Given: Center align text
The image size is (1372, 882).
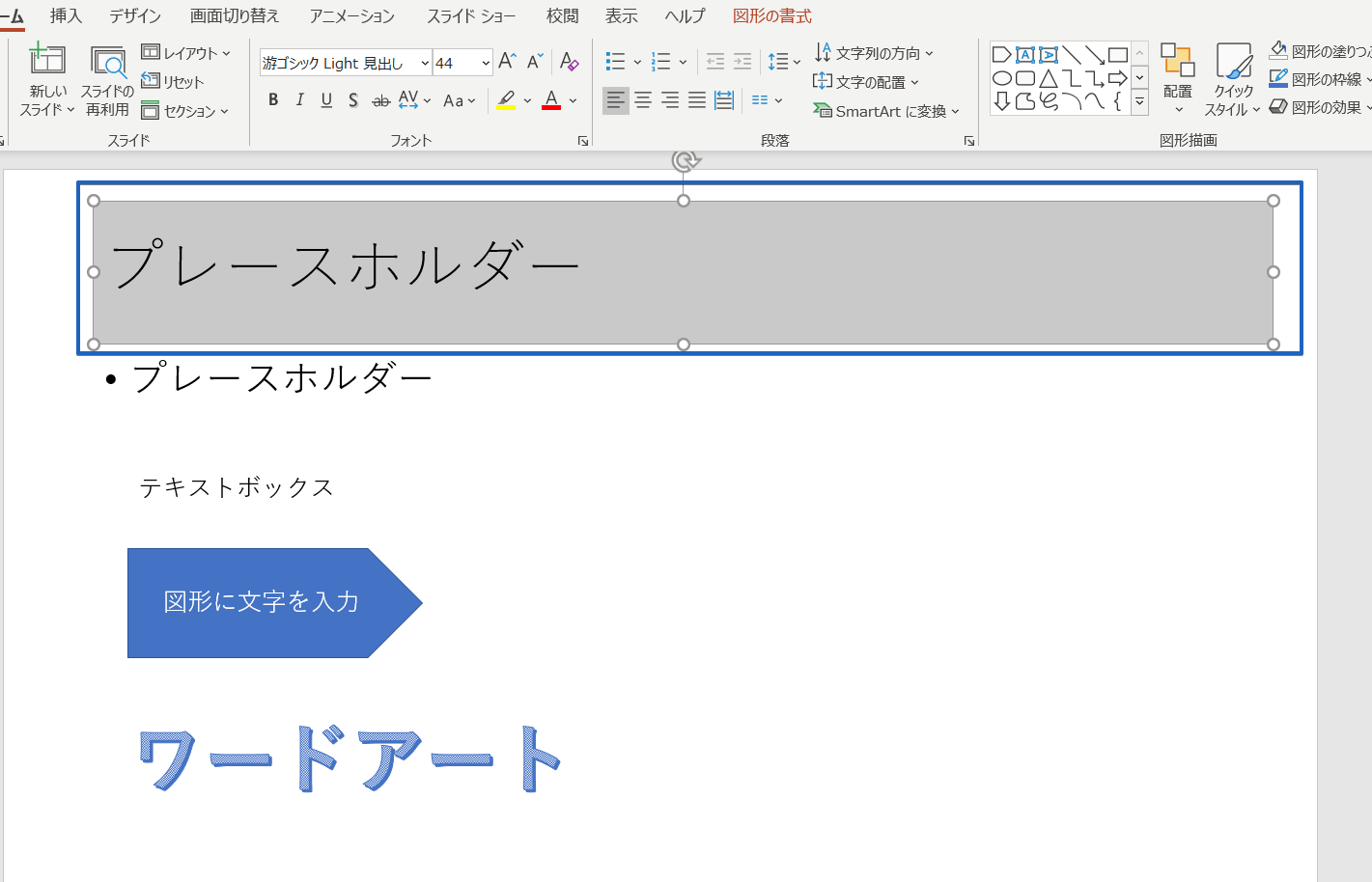Looking at the screenshot, I should click(x=642, y=100).
